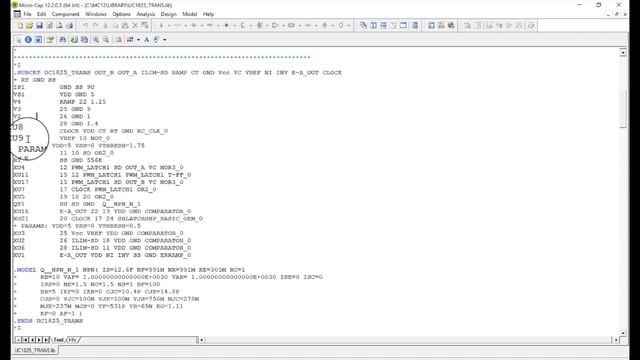
Task: Select the arrow pointer tool icon
Action: click(x=18, y=40)
